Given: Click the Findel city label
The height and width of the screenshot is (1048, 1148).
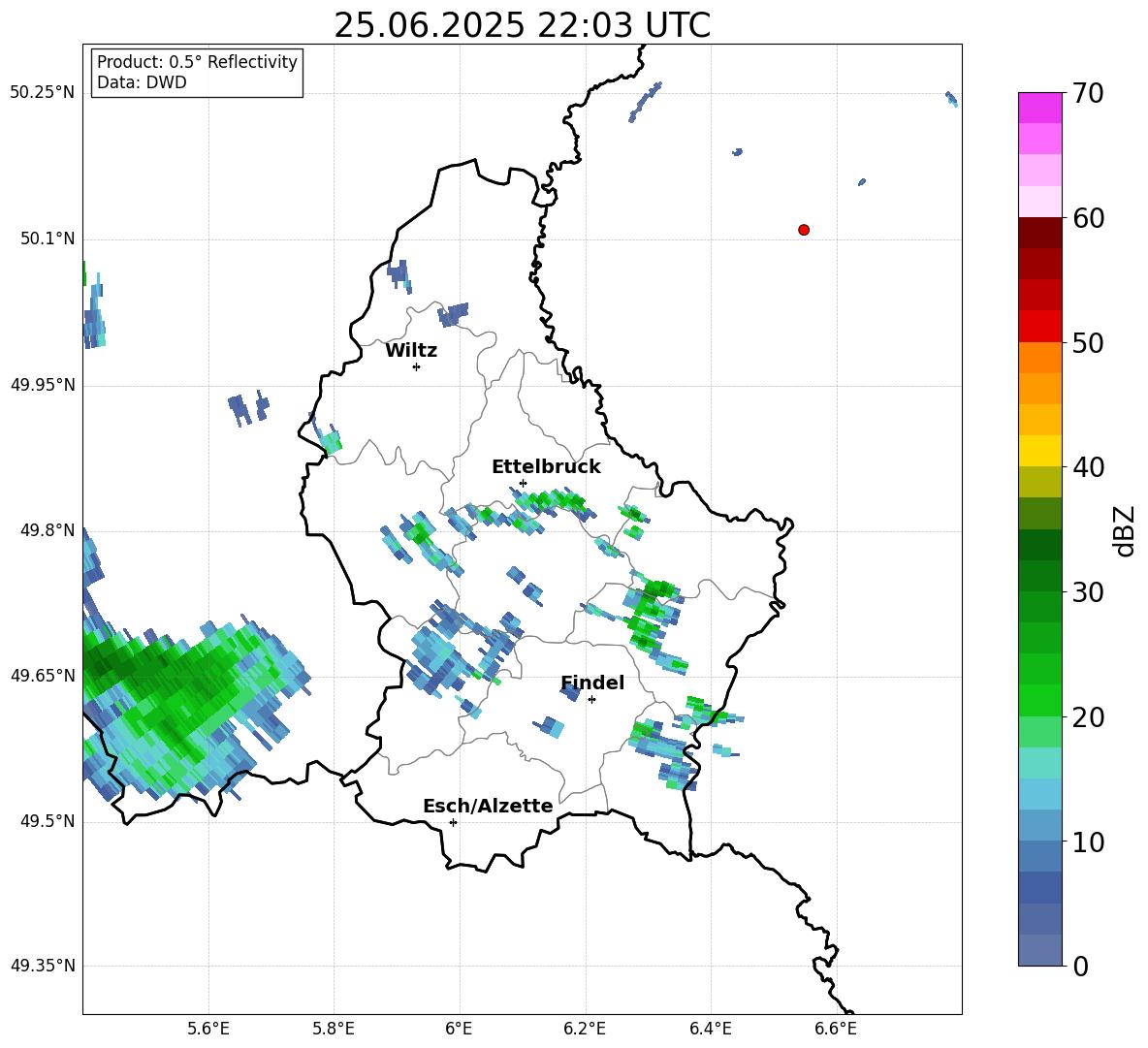Looking at the screenshot, I should point(592,683).
